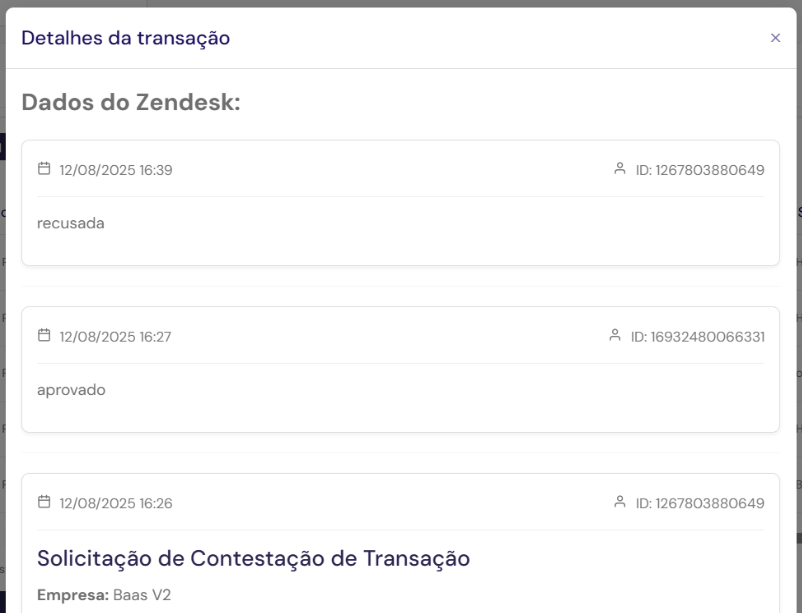Click the ID number in the recusada entry
The image size is (802, 613).
pos(700,170)
